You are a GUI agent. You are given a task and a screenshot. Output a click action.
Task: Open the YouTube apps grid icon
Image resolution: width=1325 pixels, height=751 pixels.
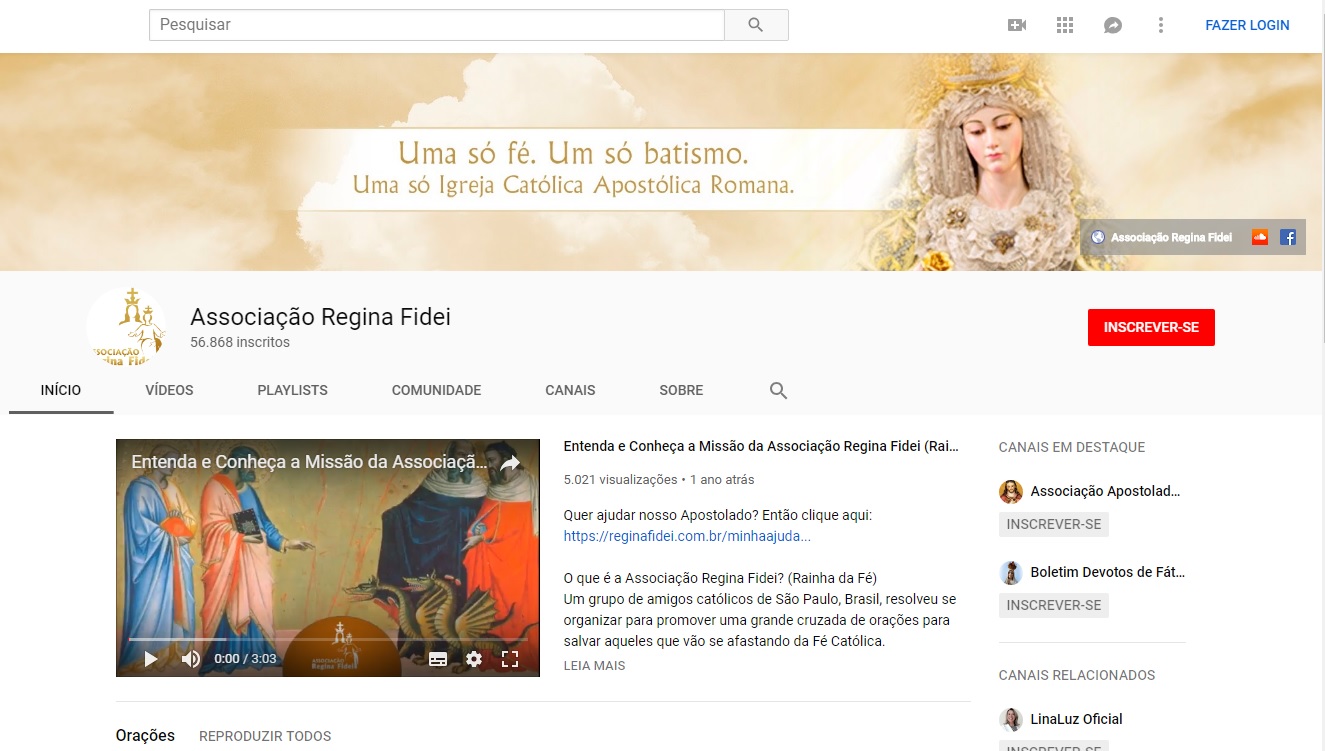pyautogui.click(x=1065, y=25)
